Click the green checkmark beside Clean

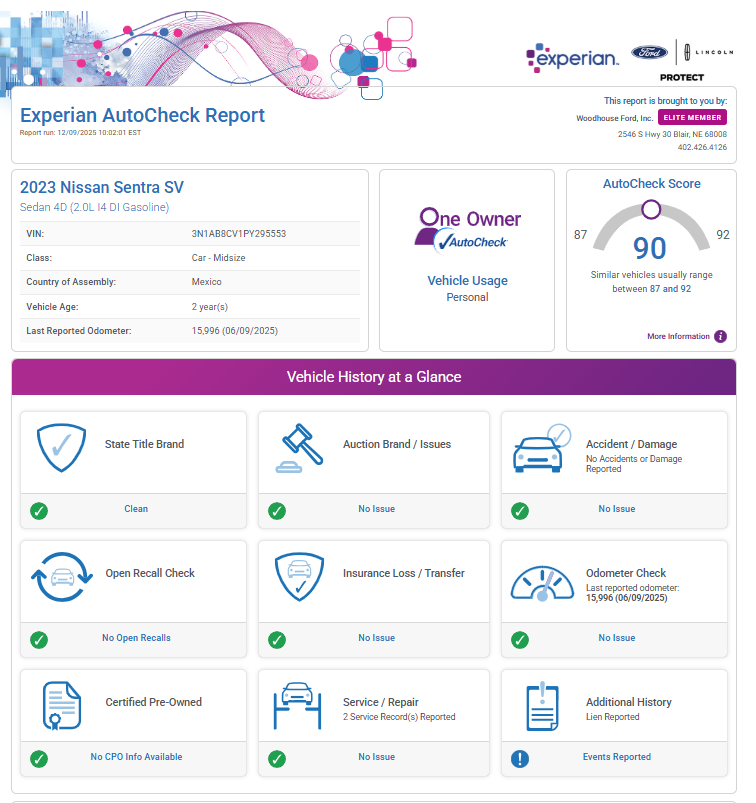[x=39, y=511]
